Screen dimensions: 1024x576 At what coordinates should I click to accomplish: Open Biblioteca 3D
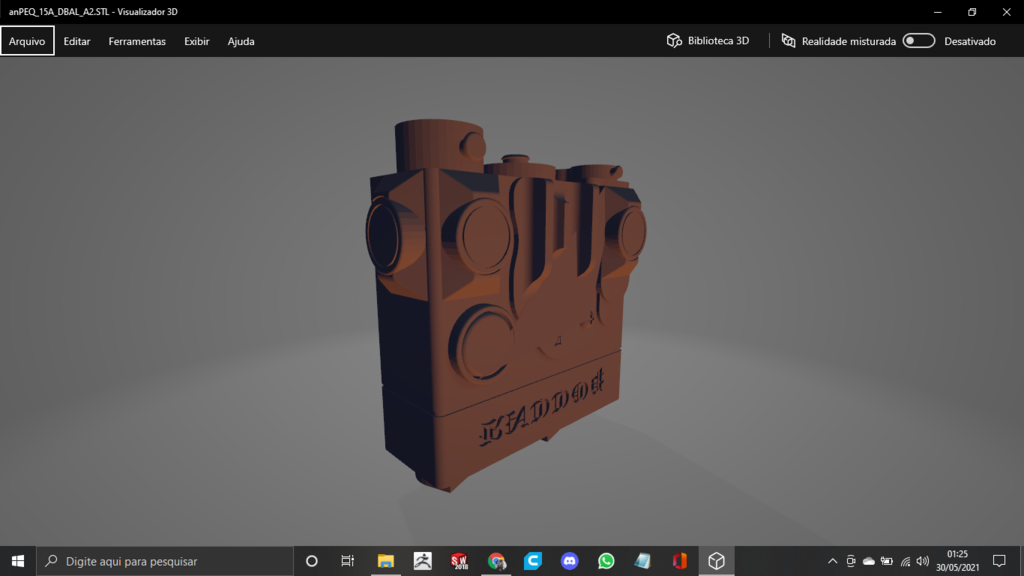tap(708, 40)
